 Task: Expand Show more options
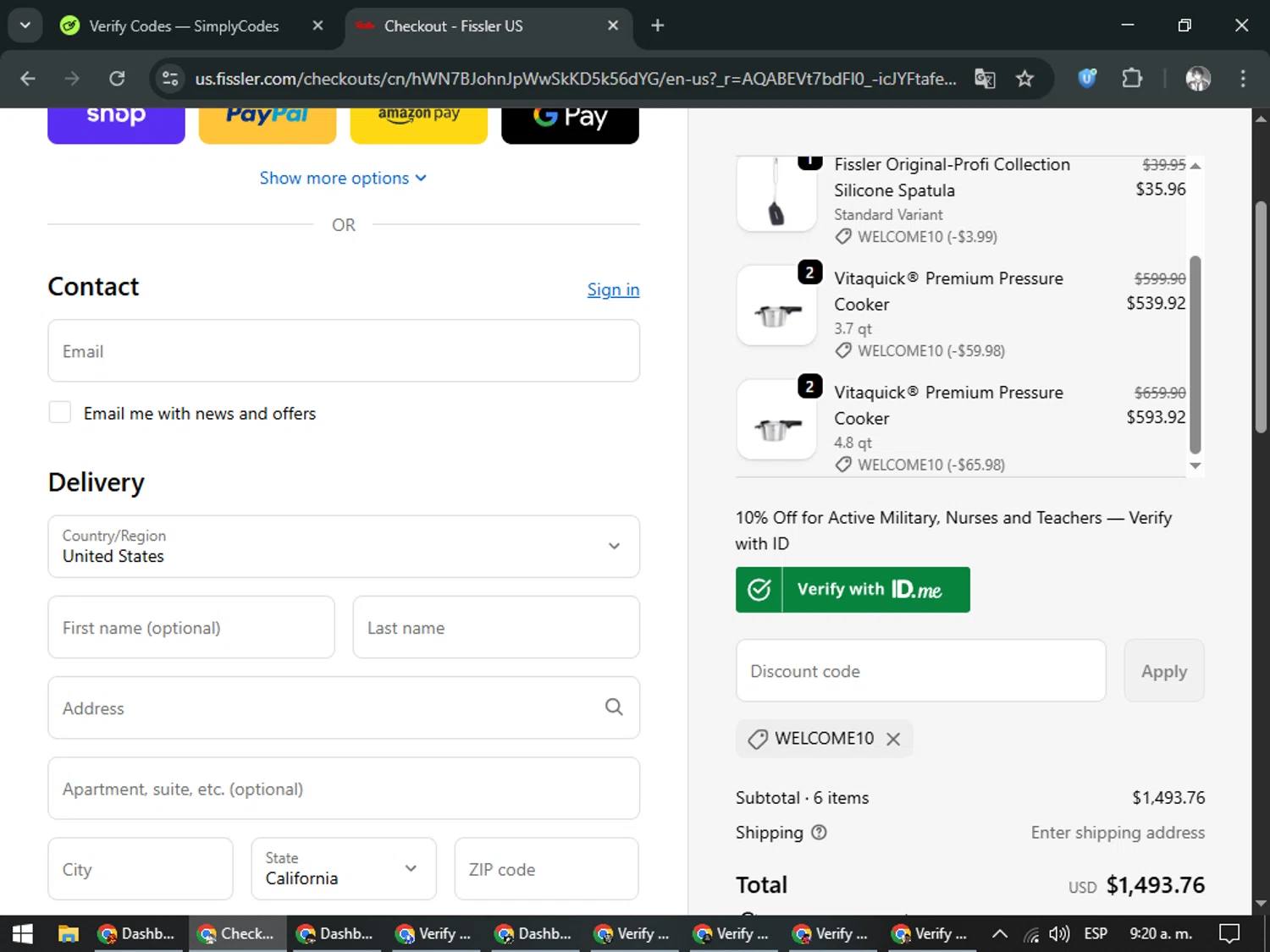[343, 178]
